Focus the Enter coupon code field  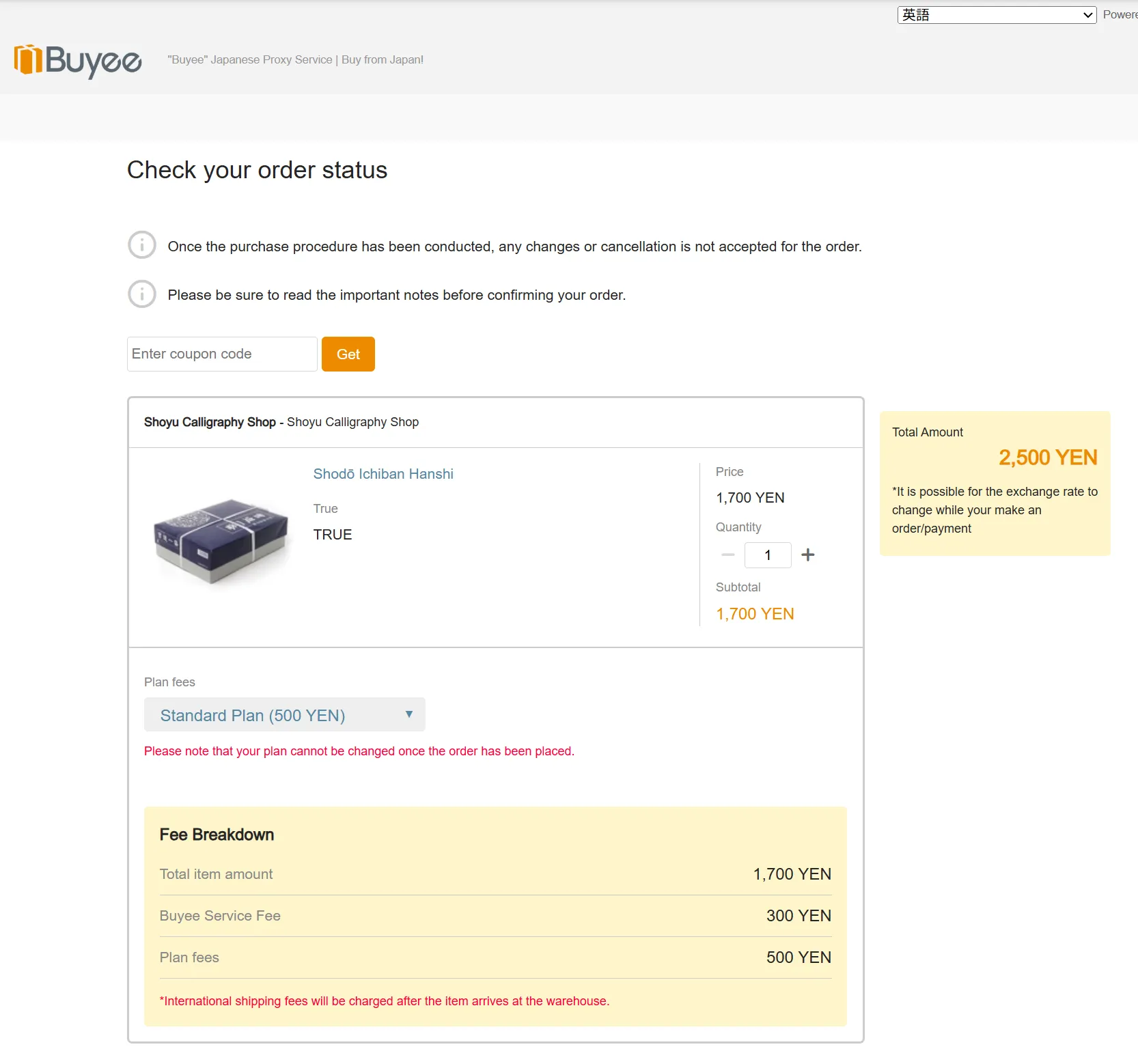(x=222, y=354)
